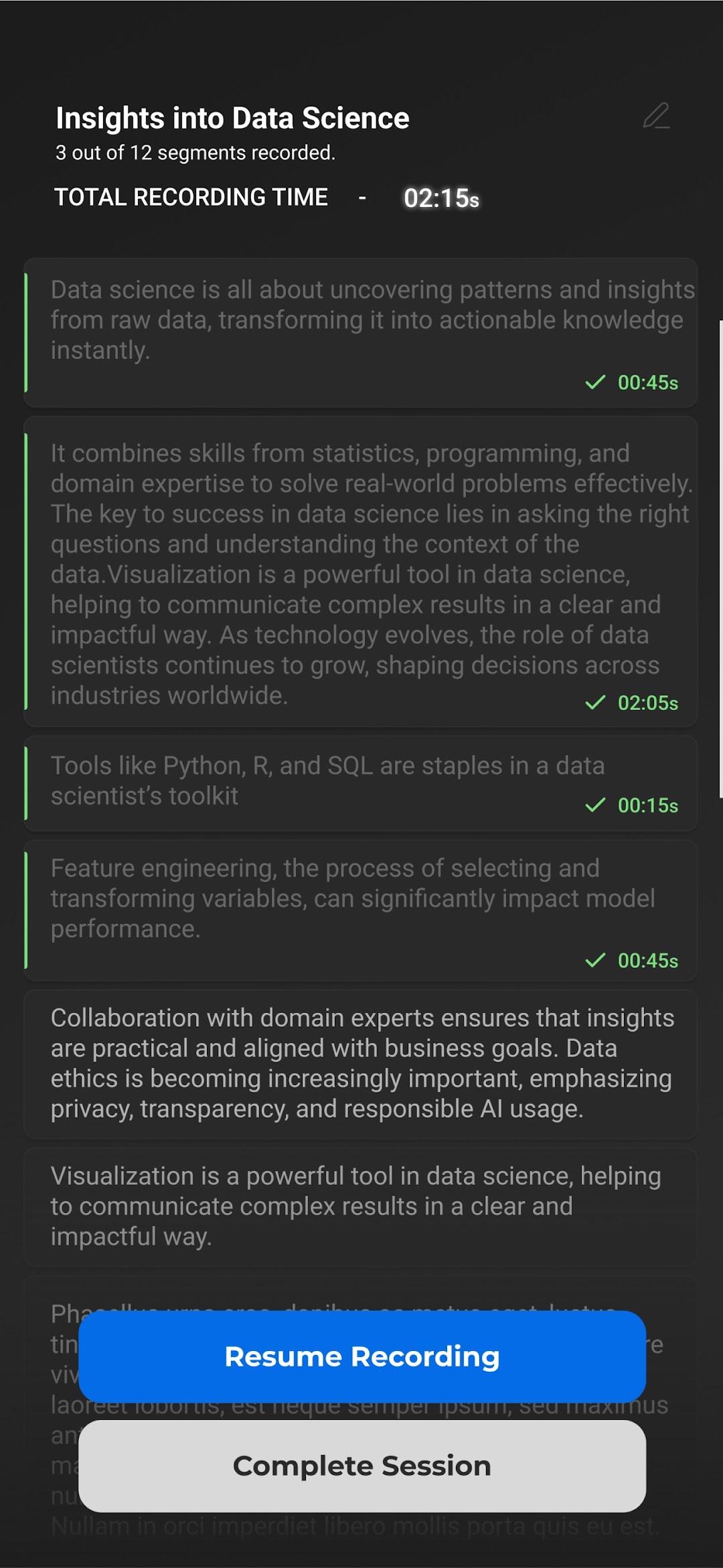The height and width of the screenshot is (1568, 723).
Task: Choose the 'Collaboration with domain experts' segment
Action: click(361, 1064)
